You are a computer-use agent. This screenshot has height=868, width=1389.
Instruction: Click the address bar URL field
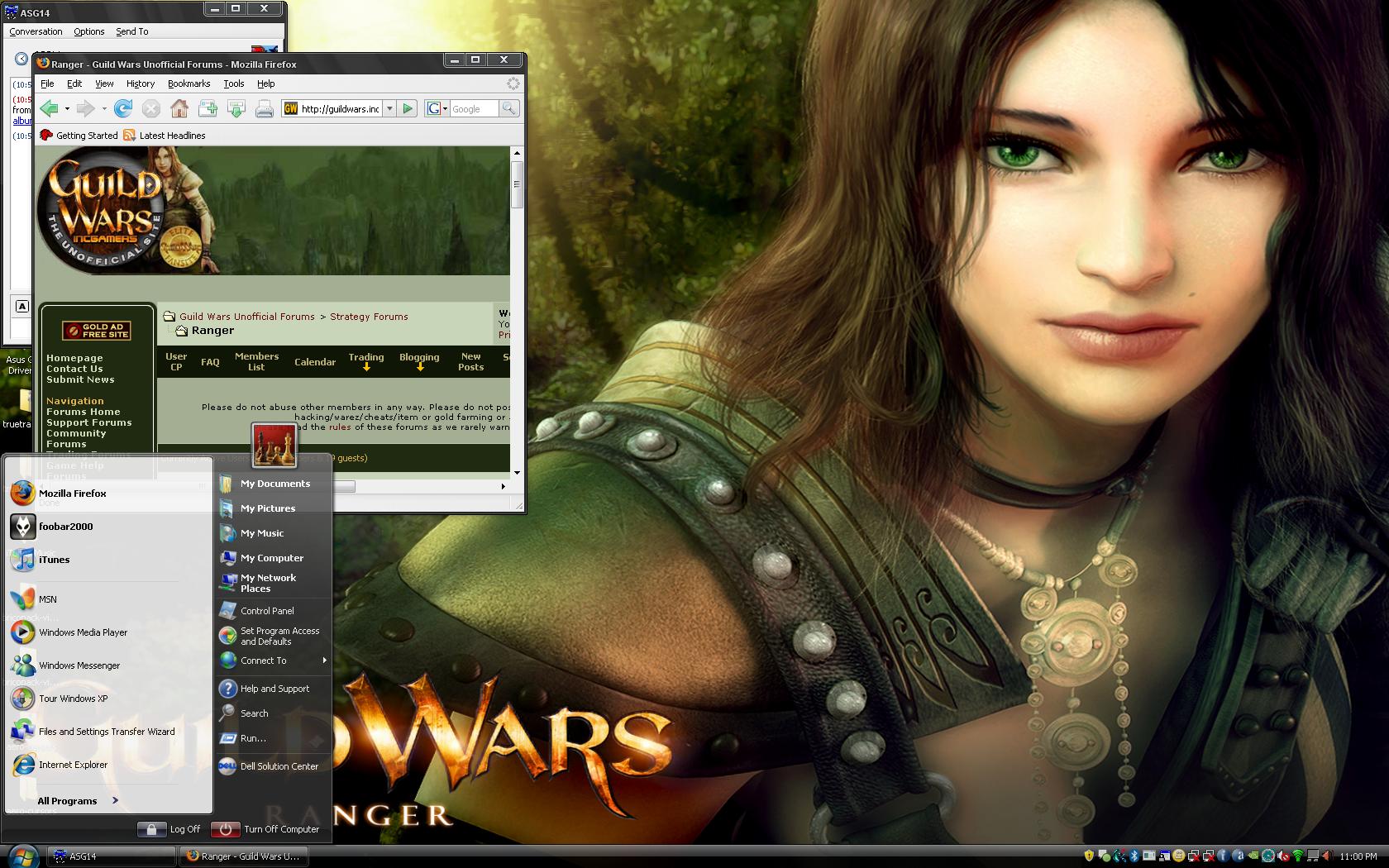[331, 108]
